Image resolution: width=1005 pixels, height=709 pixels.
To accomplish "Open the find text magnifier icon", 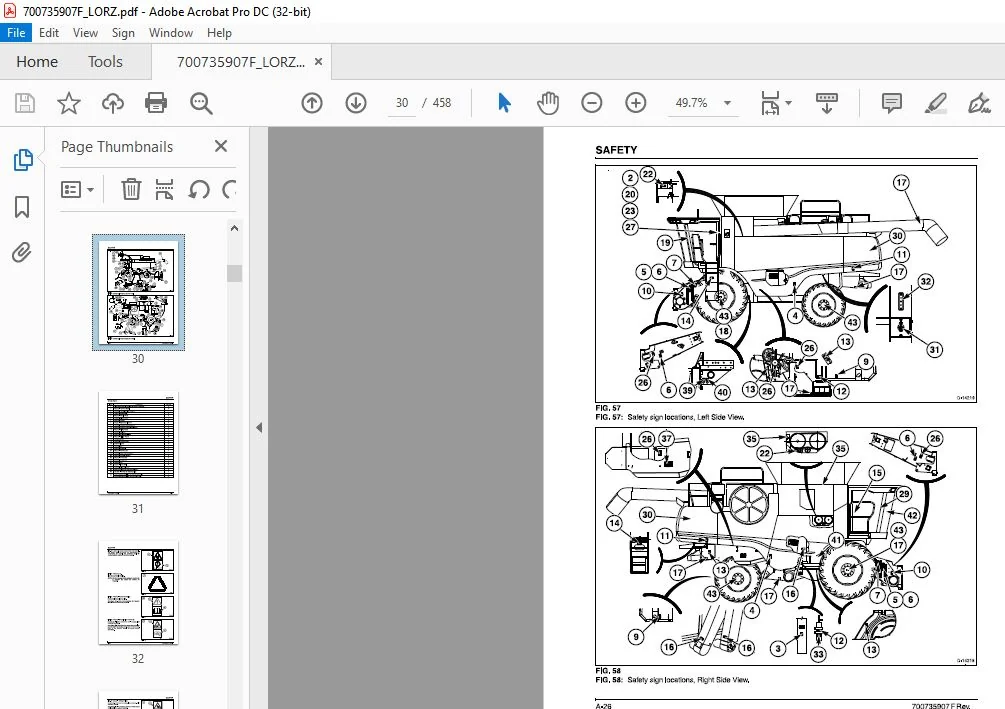I will pos(201,103).
